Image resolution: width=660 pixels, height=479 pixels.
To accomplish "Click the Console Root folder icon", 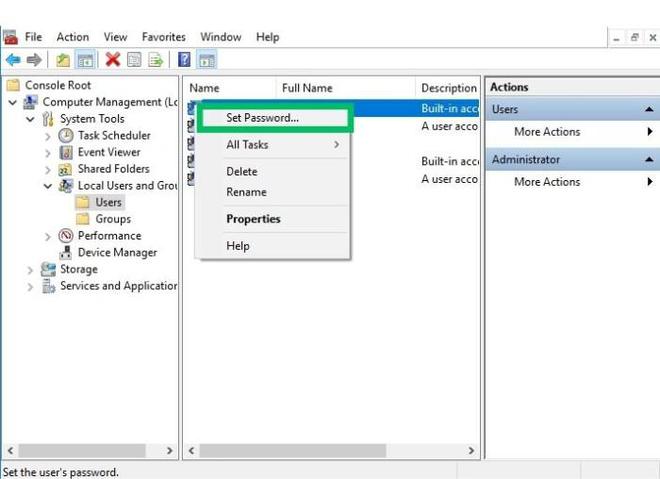I will pyautogui.click(x=13, y=85).
